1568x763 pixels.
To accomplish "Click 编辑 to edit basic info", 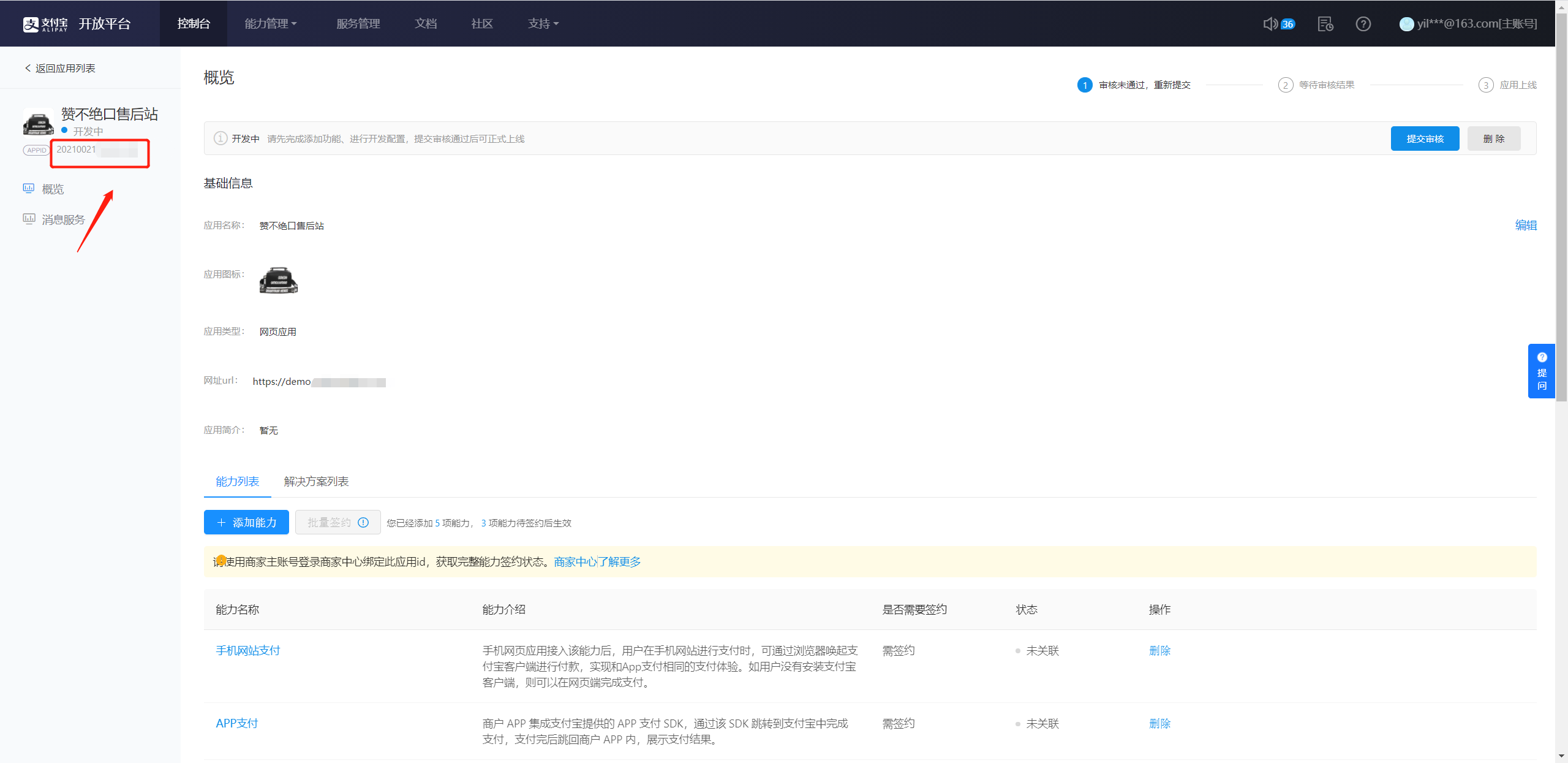I will pos(1525,225).
